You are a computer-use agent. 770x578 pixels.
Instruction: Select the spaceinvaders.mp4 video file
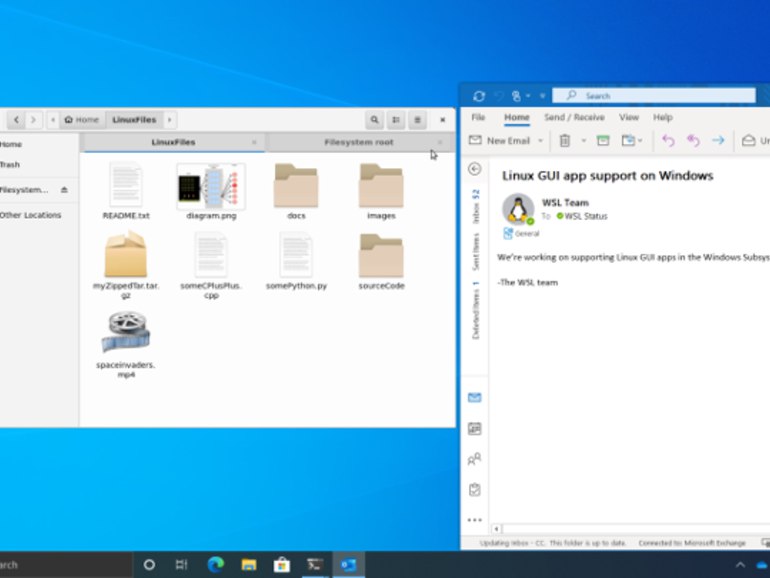pyautogui.click(x=126, y=344)
